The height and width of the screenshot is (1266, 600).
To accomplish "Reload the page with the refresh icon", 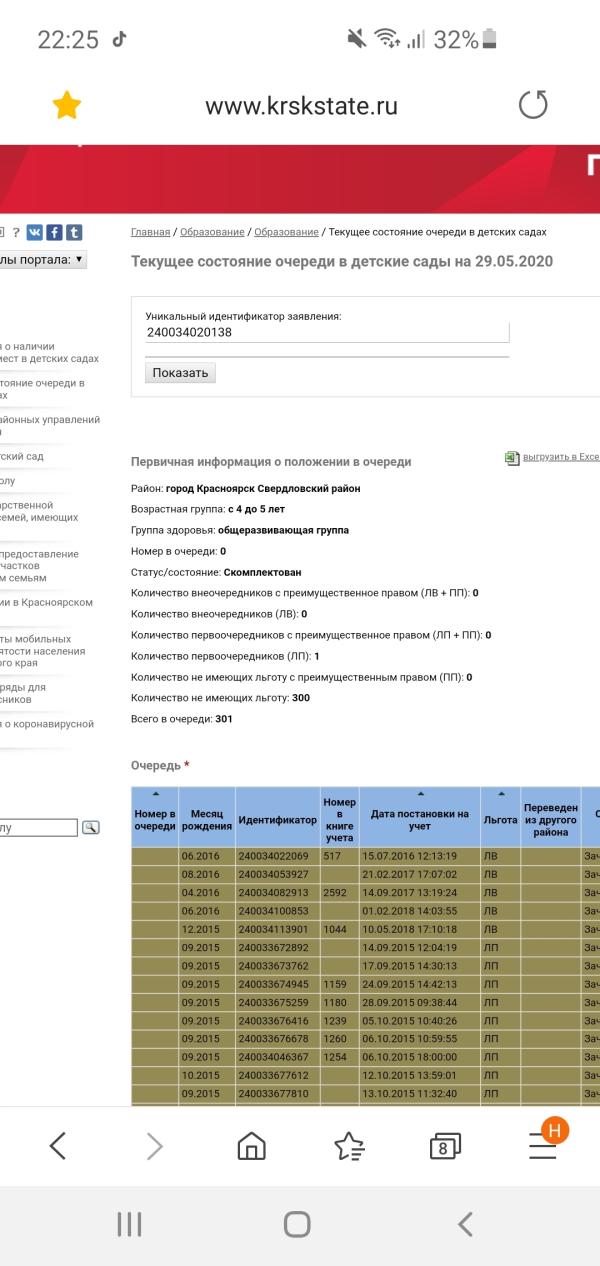I will tap(533, 104).
